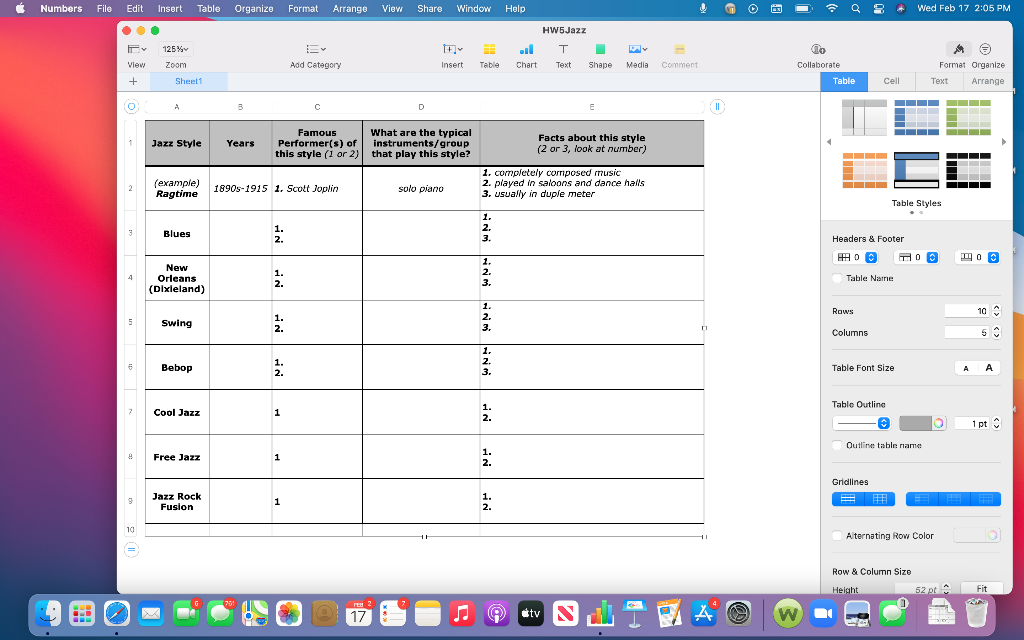1024x640 pixels.
Task: Click the Fit button for row height
Action: pos(980,588)
